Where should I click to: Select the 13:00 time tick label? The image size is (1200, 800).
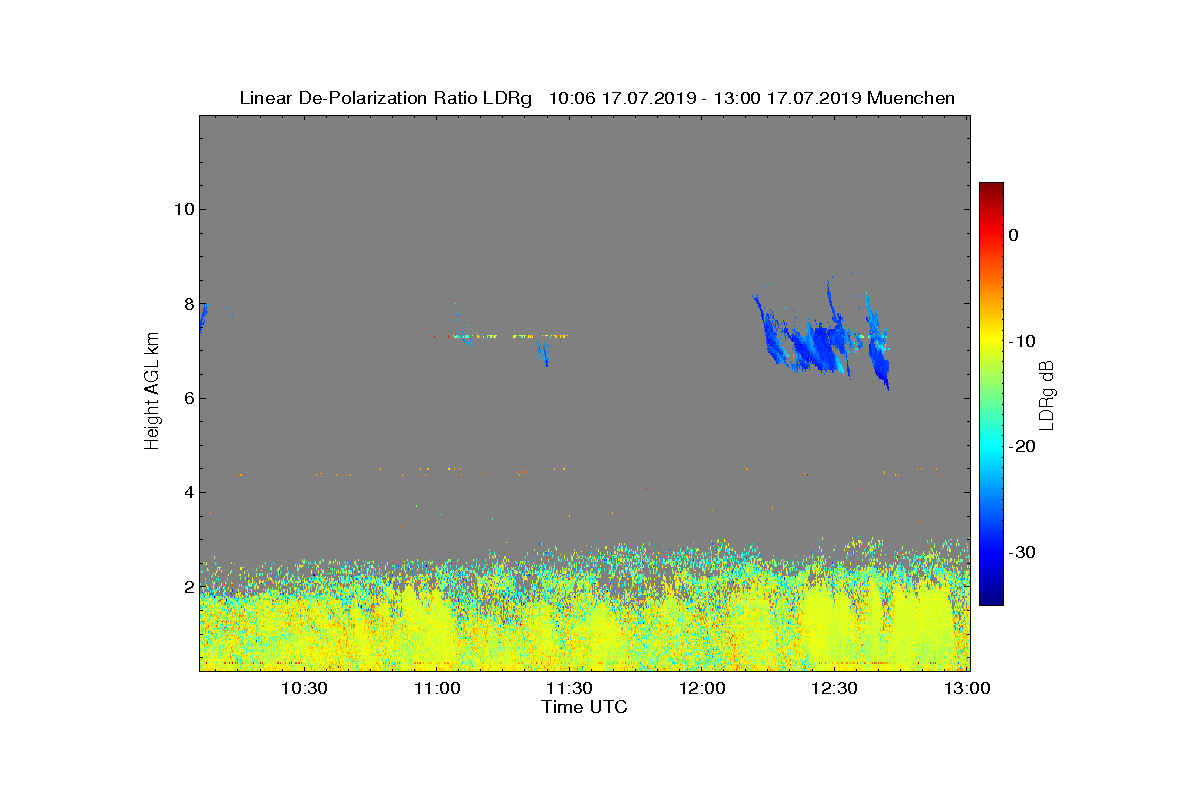pyautogui.click(x=967, y=688)
